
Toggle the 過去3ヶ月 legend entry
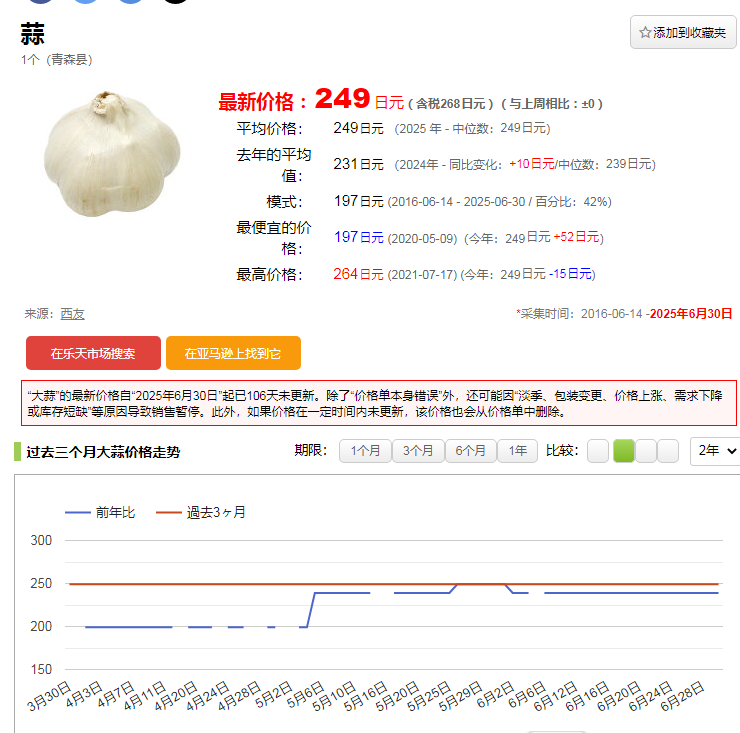click(x=201, y=512)
